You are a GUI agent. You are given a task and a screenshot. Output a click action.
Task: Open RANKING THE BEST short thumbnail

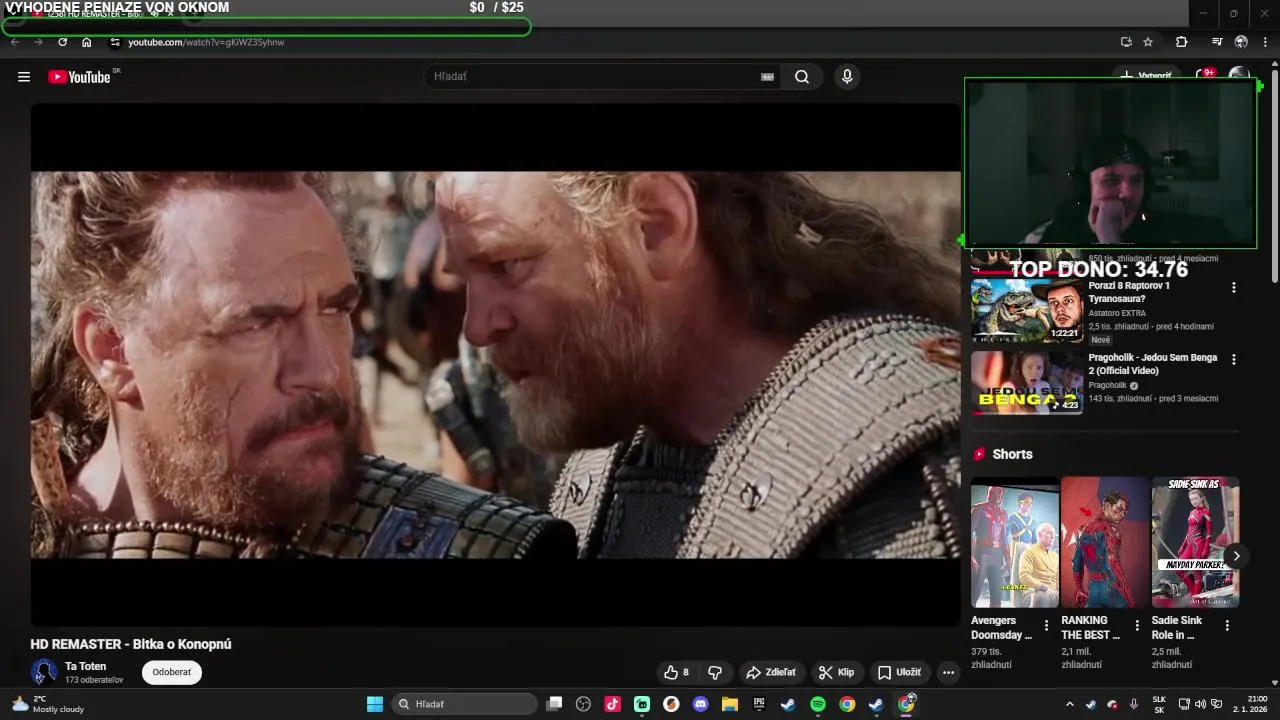pyautogui.click(x=1105, y=542)
